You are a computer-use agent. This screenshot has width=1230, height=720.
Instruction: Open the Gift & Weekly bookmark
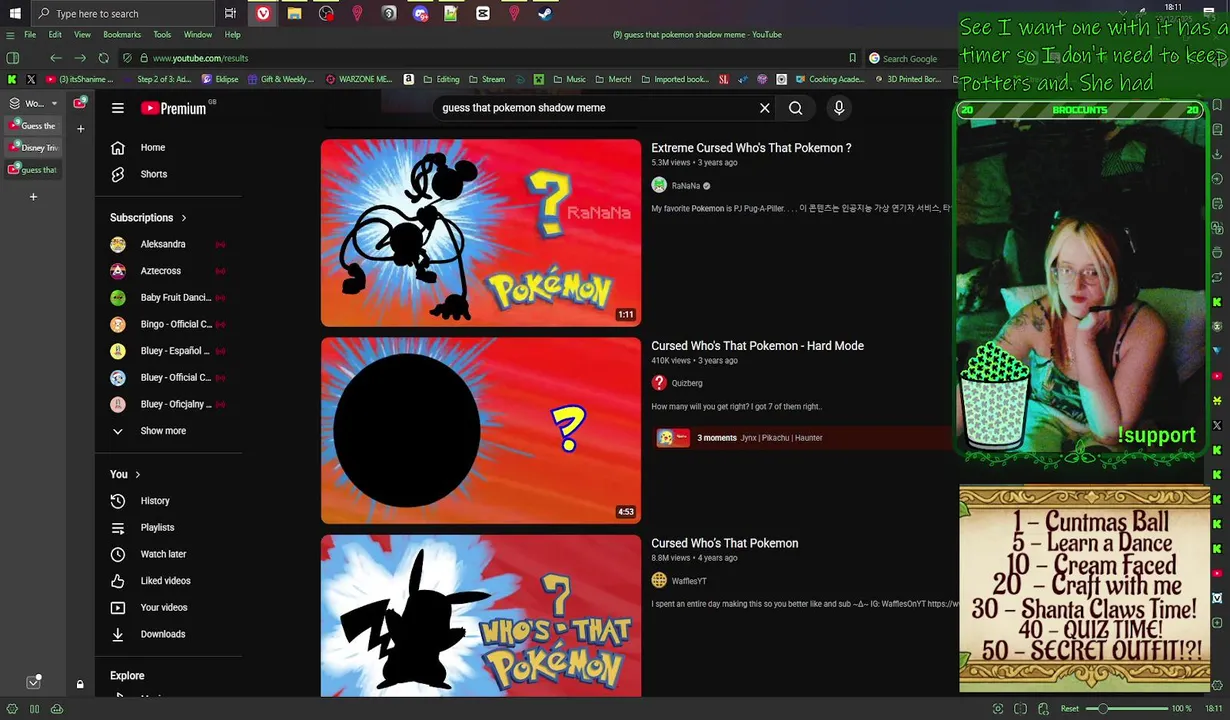(280, 80)
